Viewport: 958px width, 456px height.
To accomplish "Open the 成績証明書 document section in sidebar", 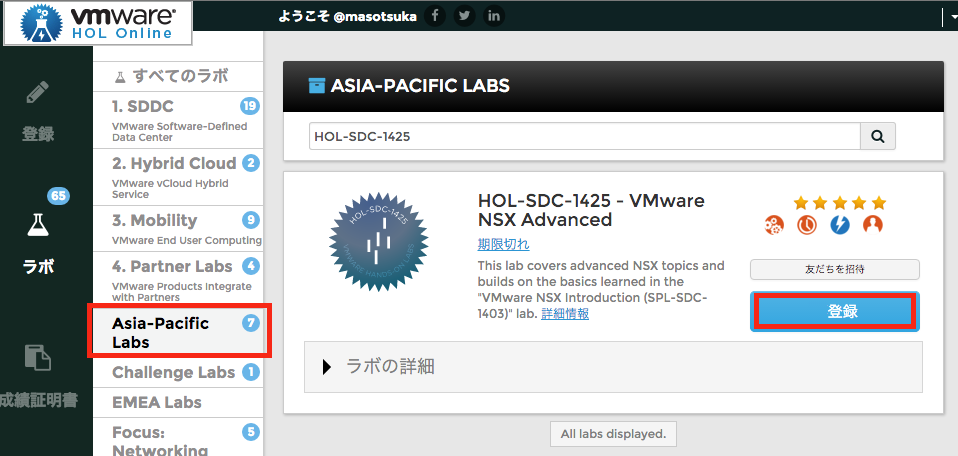I will [38, 376].
